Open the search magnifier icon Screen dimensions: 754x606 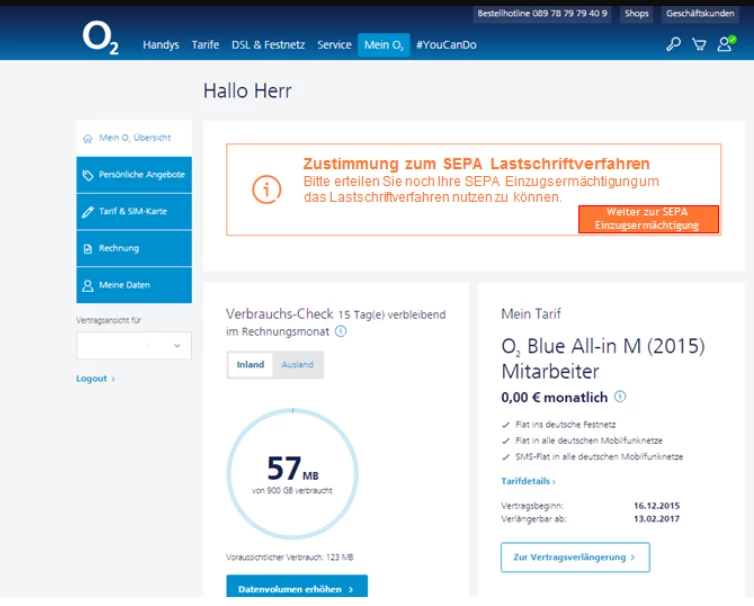pos(673,44)
